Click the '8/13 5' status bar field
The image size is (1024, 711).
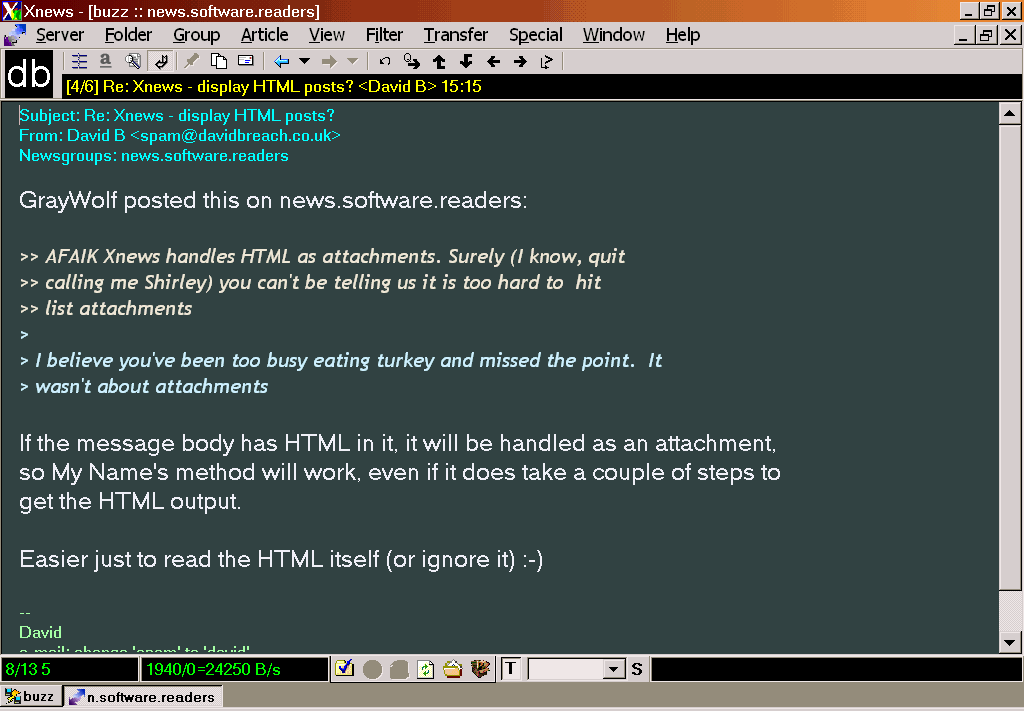[69, 669]
